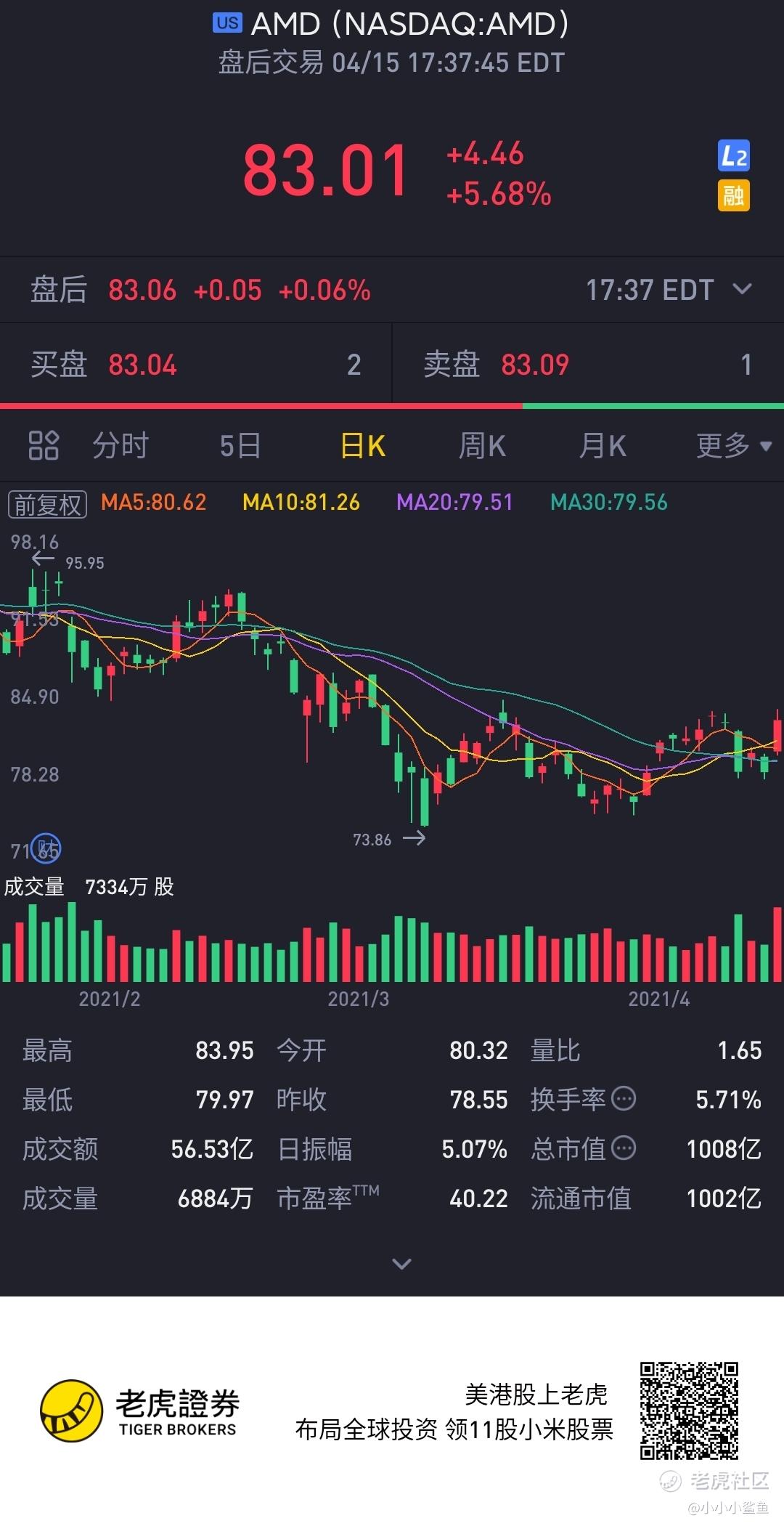
Task: Tap the latest red volume bar
Action: click(778, 944)
